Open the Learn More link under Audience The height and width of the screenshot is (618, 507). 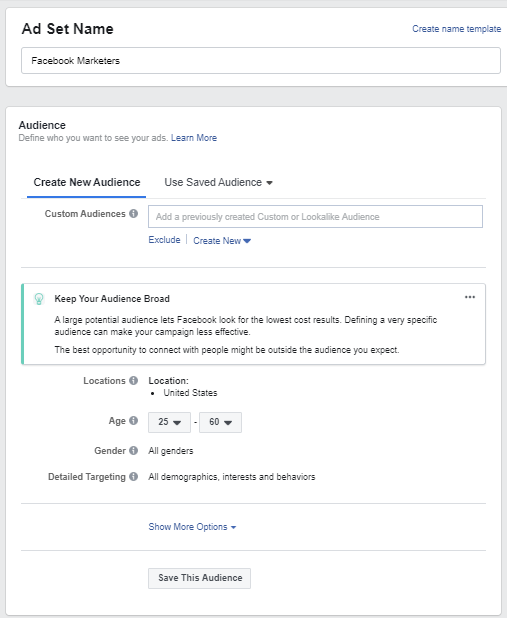(194, 138)
